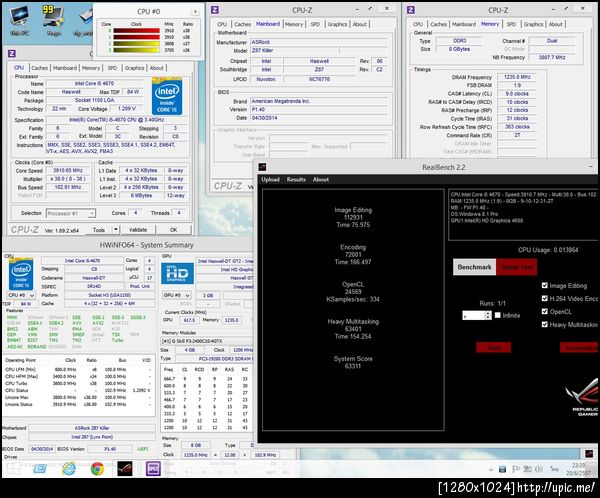
Task: Click the purple Z icon in the processor CPU-Z window
Action: (x=11, y=54)
